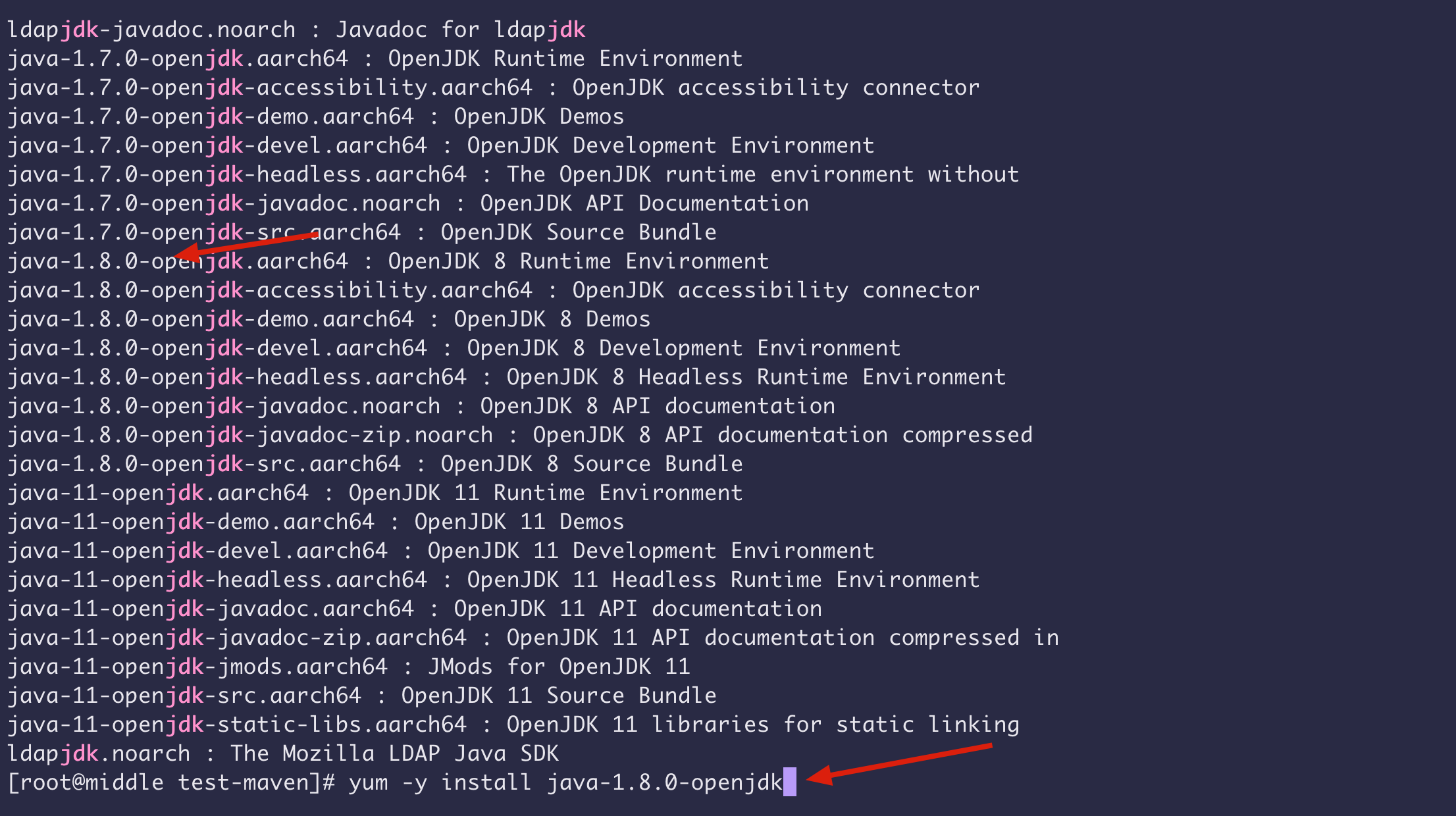Click the java-11-openjdk-jmods.aarch64 line
This screenshot has height=816, width=1456.
click(x=348, y=667)
